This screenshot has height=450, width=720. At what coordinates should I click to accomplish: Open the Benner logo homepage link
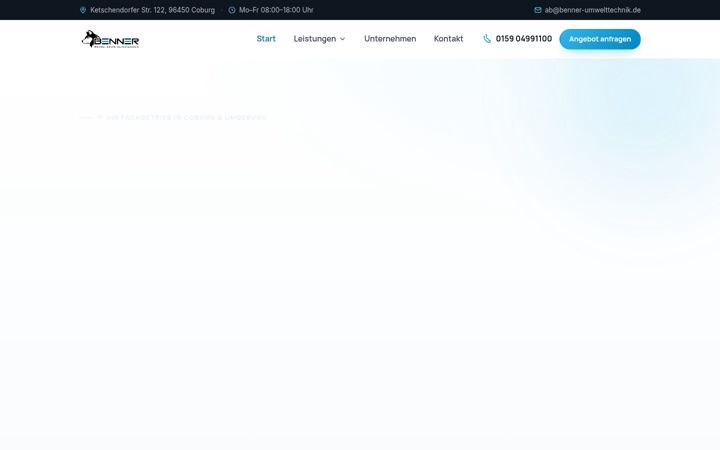110,39
